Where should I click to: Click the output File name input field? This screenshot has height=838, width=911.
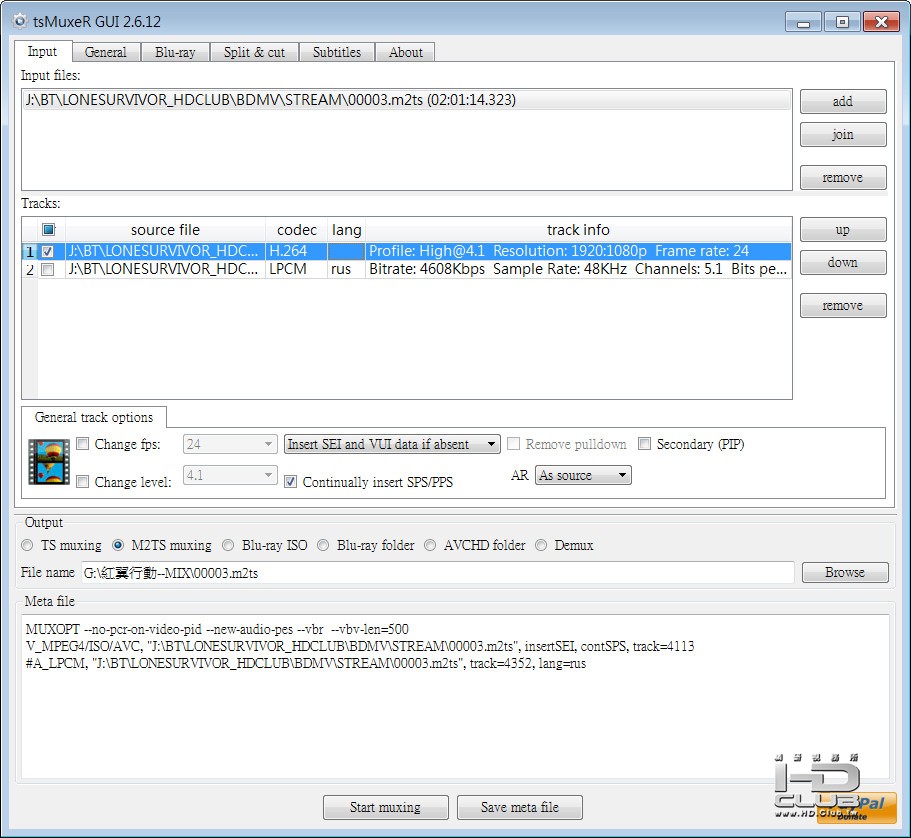click(437, 573)
